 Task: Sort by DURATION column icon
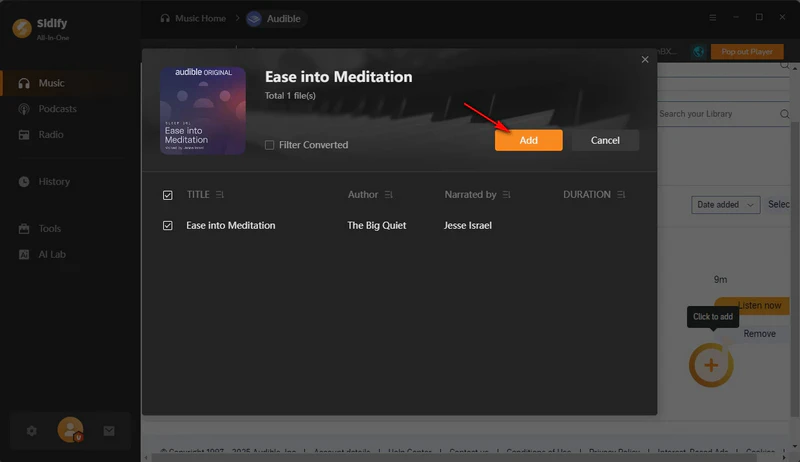tap(621, 195)
